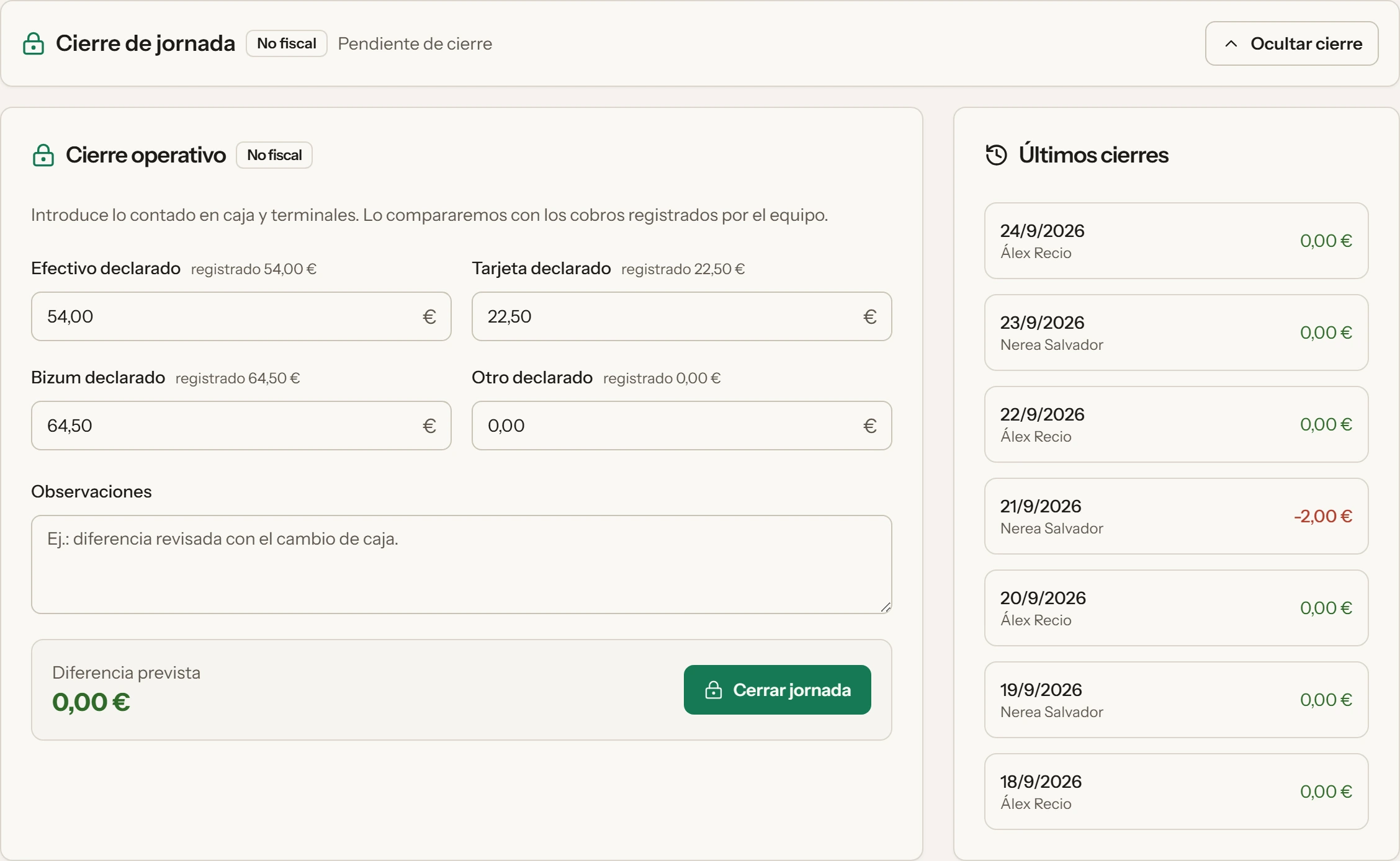Open the 21/9/2026 closing with -2,00 €

(x=1177, y=516)
